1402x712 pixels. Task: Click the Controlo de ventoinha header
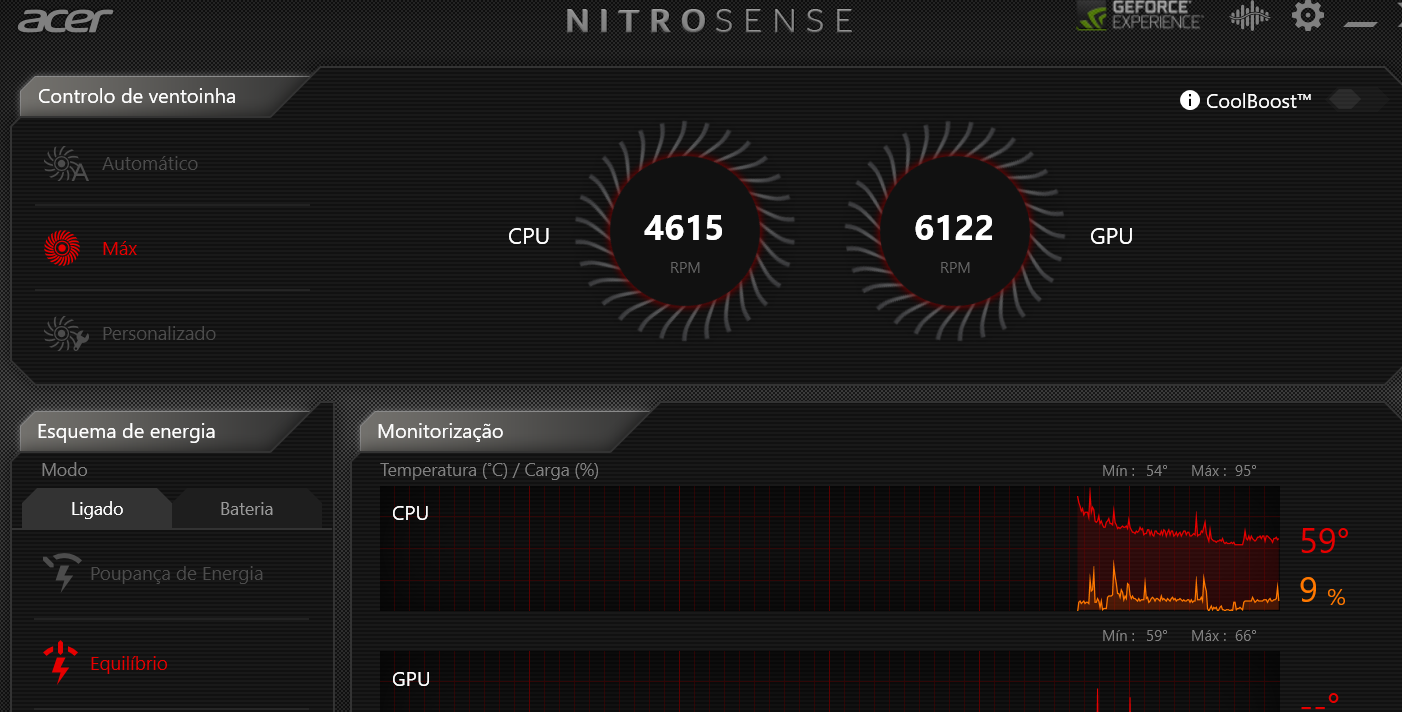click(137, 97)
